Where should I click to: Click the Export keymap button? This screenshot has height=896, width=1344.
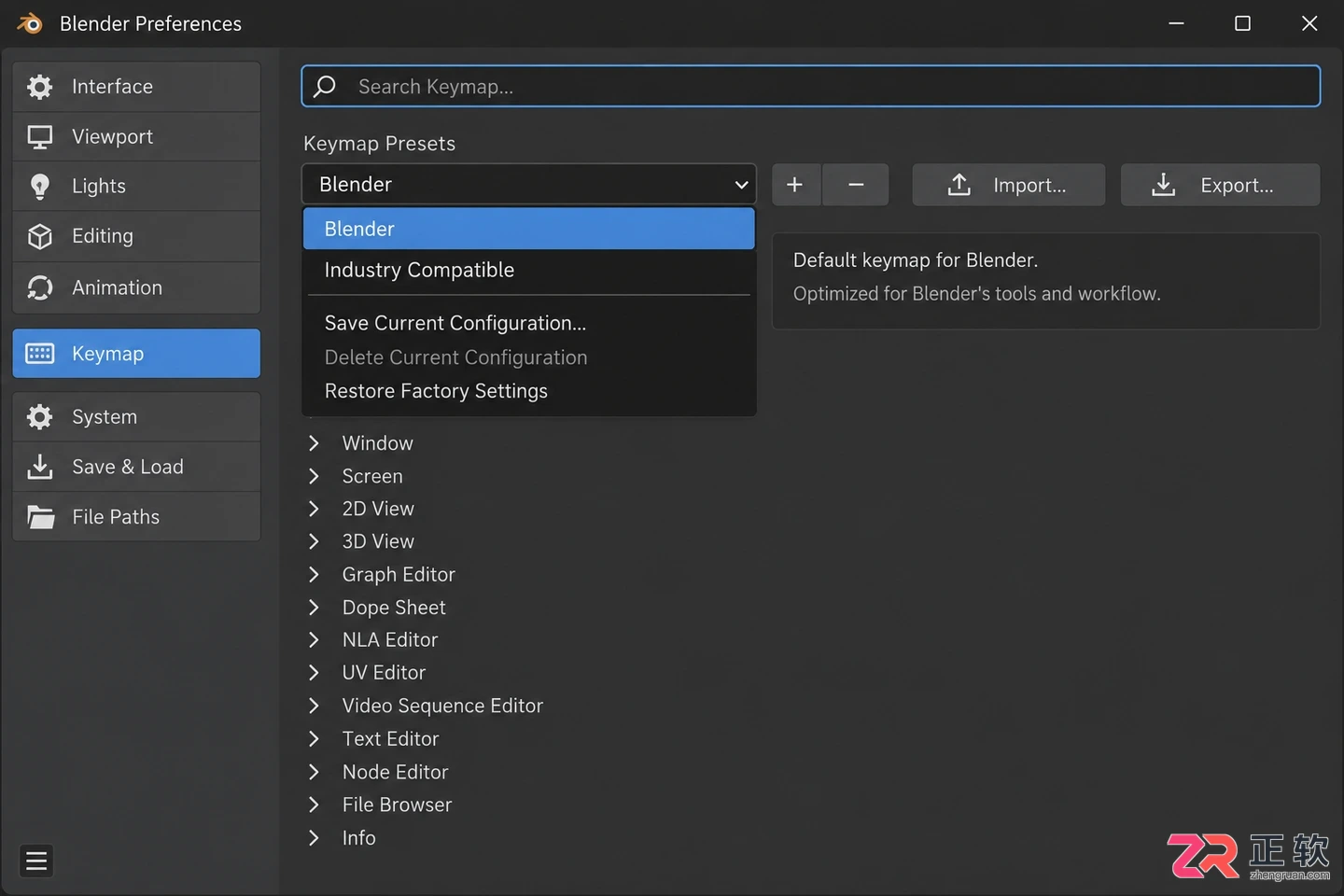[1220, 185]
